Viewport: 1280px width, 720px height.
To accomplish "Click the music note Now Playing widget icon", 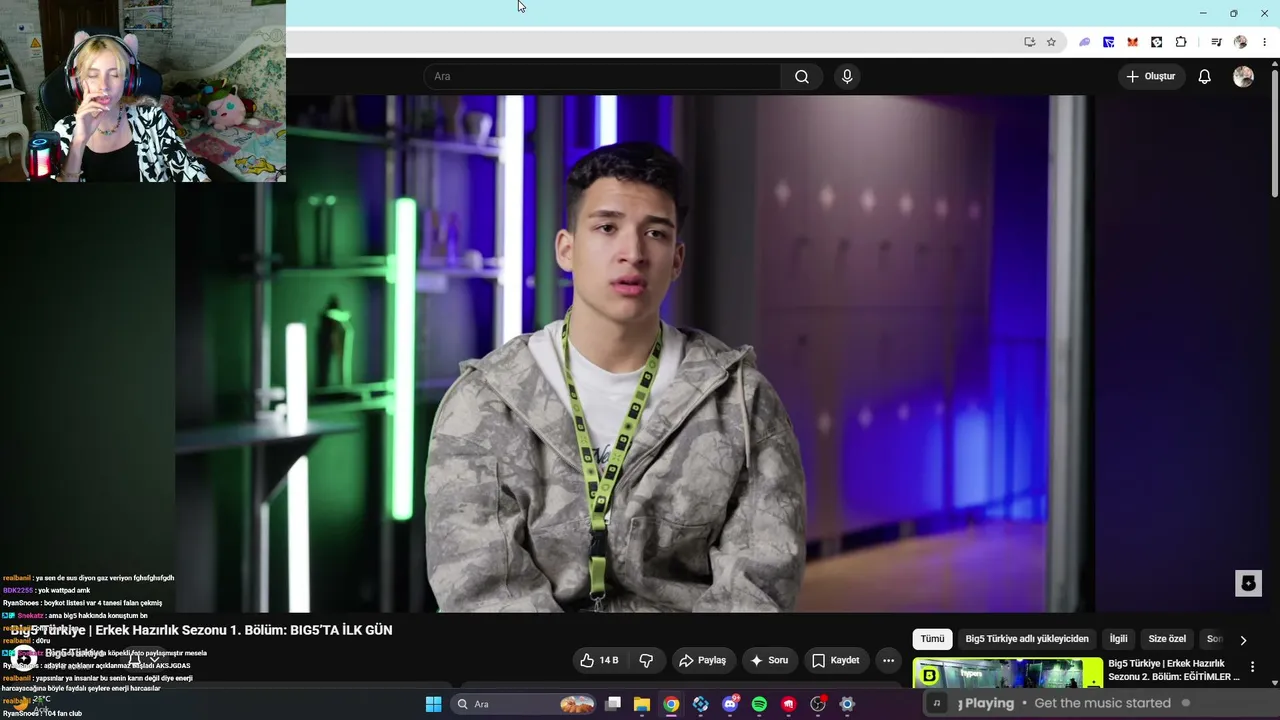I will [937, 703].
